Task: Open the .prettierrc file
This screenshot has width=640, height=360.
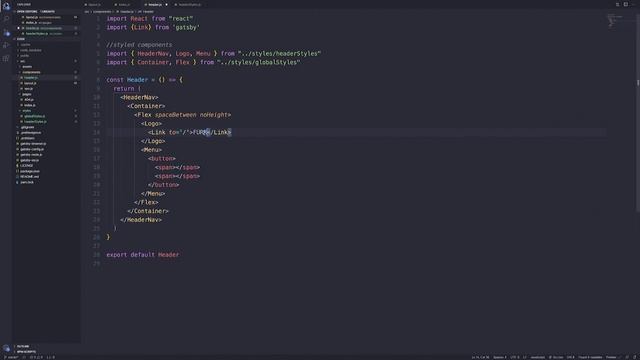Action: click(x=28, y=138)
